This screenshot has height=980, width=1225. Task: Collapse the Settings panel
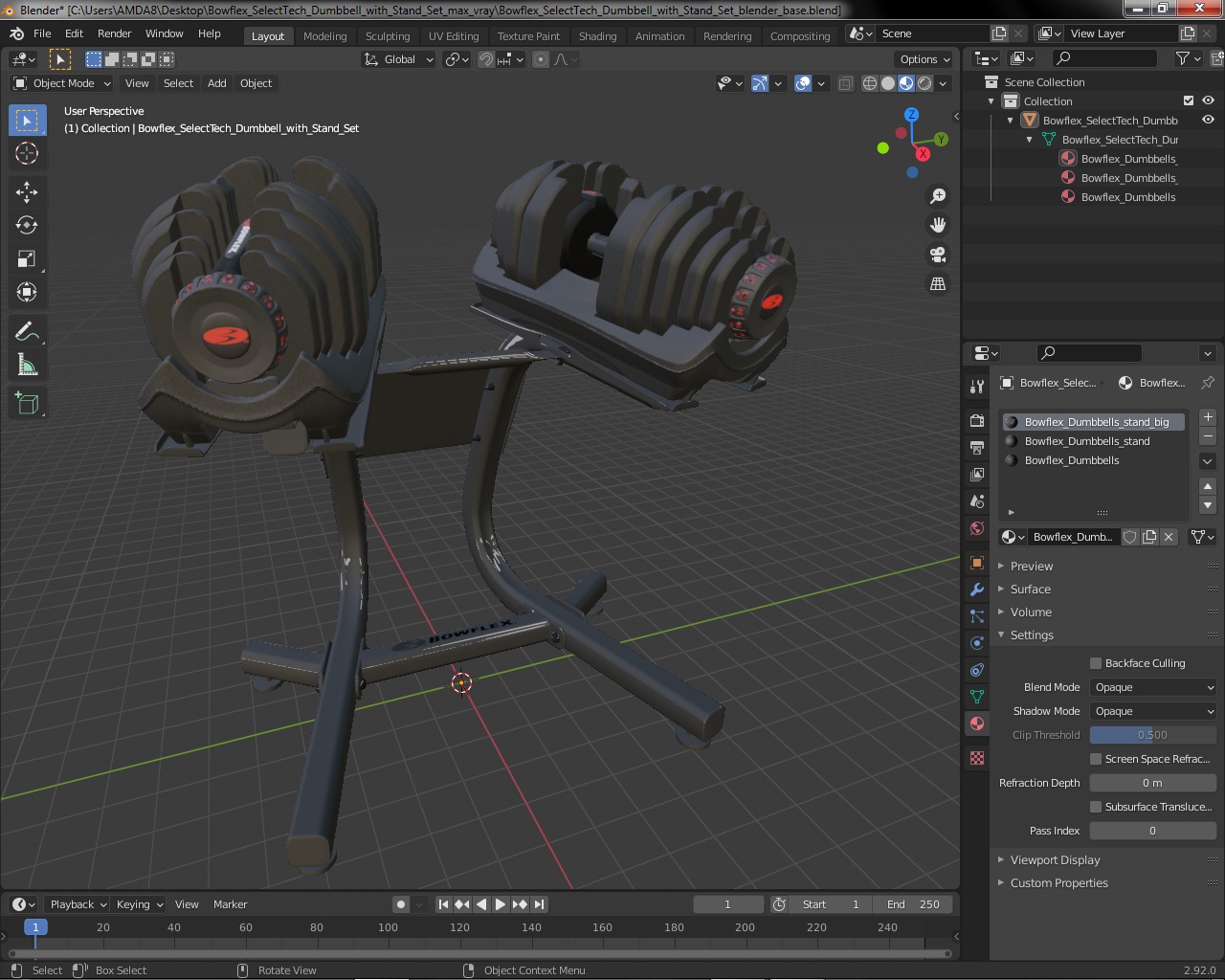tap(1032, 635)
